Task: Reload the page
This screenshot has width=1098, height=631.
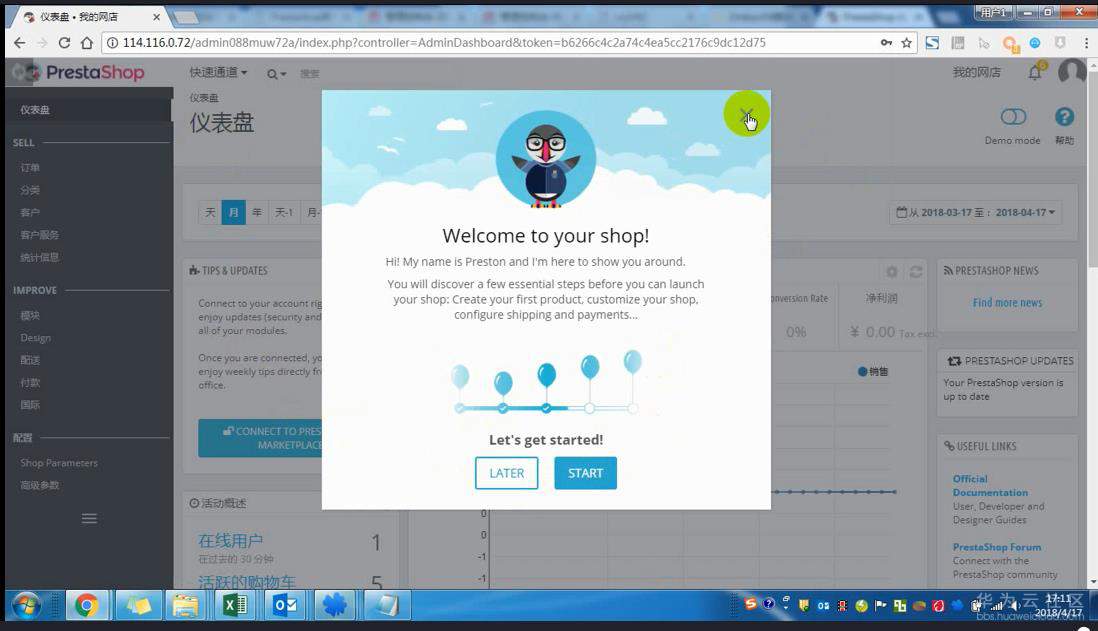Action: coord(64,43)
